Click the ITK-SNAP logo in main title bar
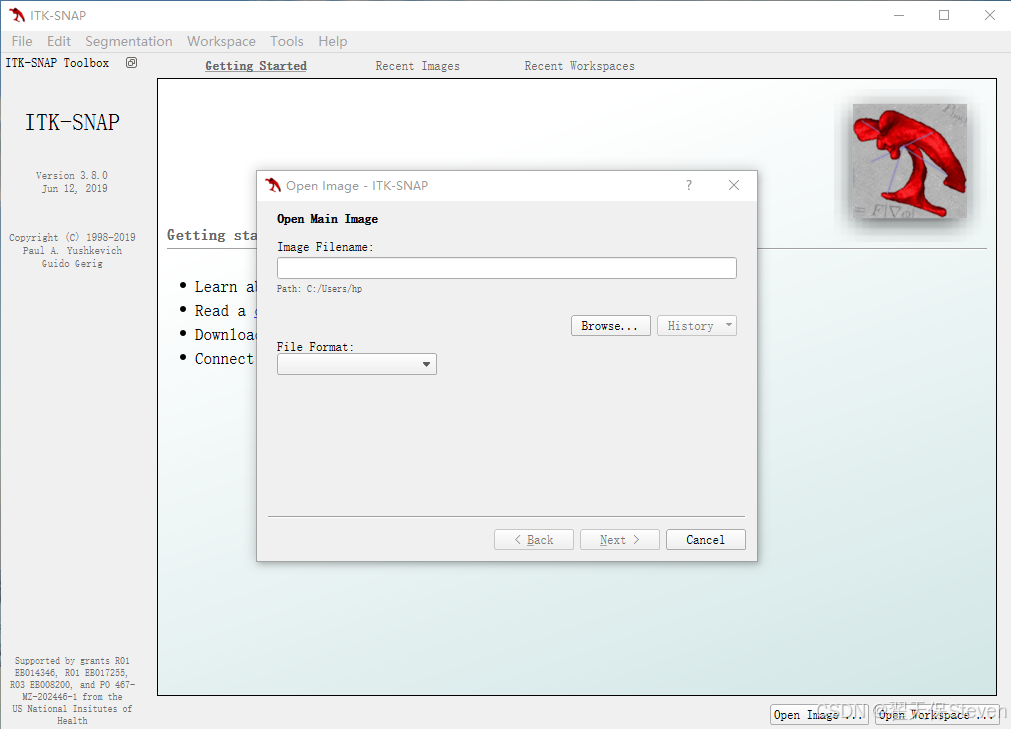Image resolution: width=1011 pixels, height=729 pixels. pyautogui.click(x=17, y=15)
